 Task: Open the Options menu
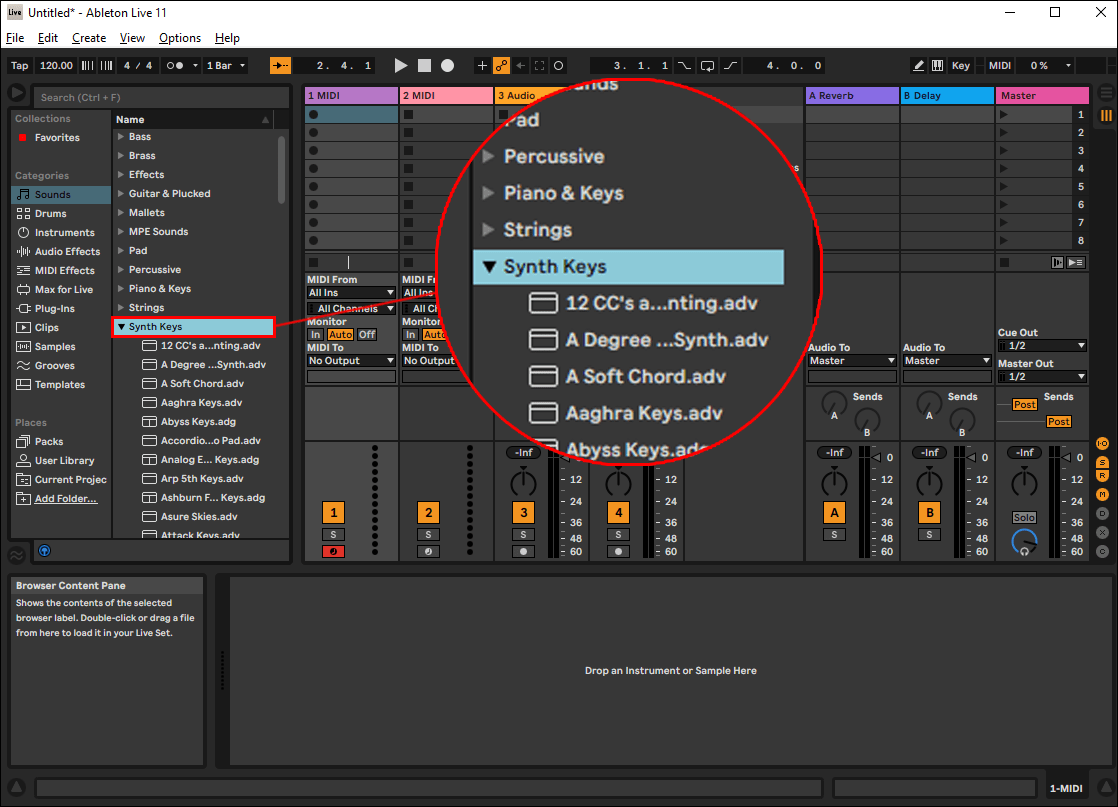click(x=179, y=37)
